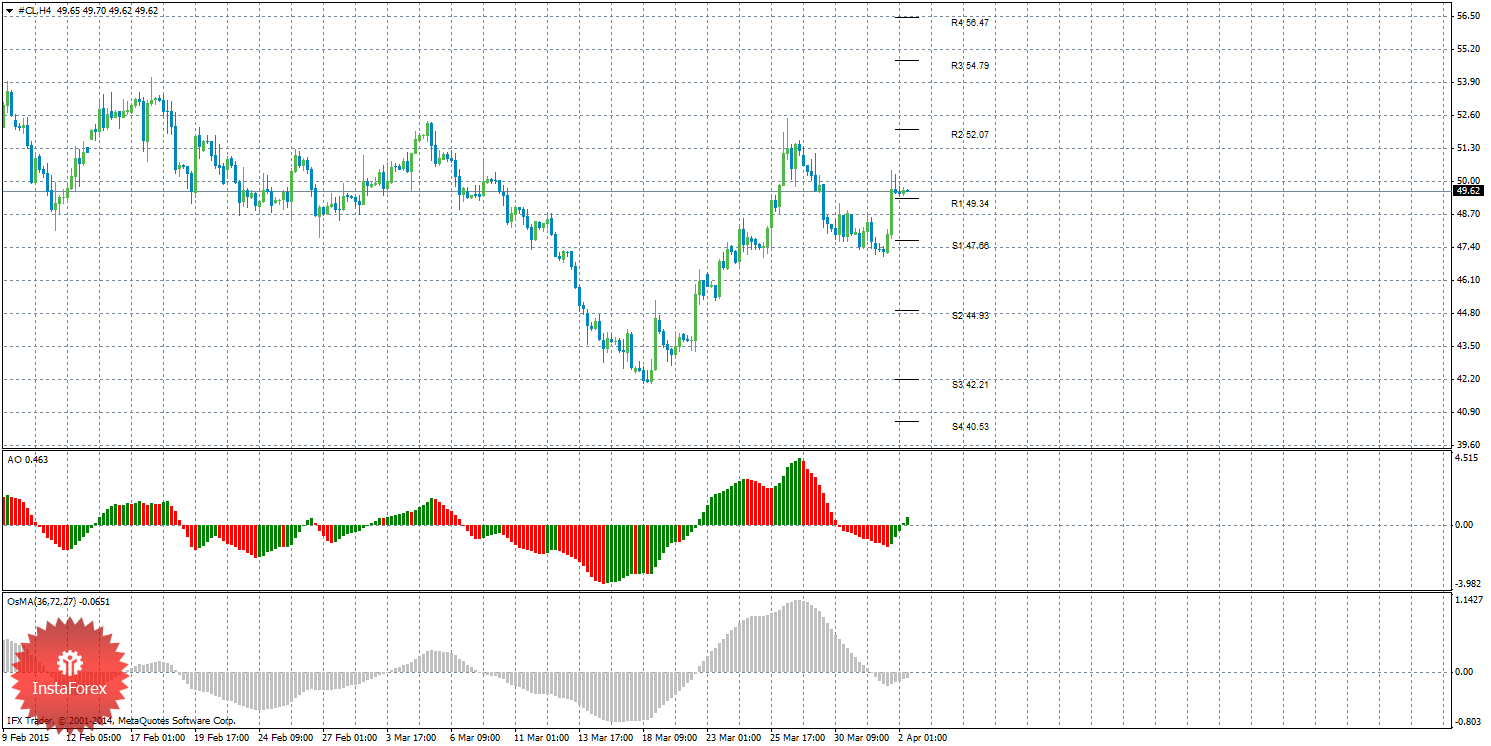Click the 2 Apr 01:00 time axis label
Image resolution: width=1491 pixels, height=746 pixels.
(x=921, y=738)
